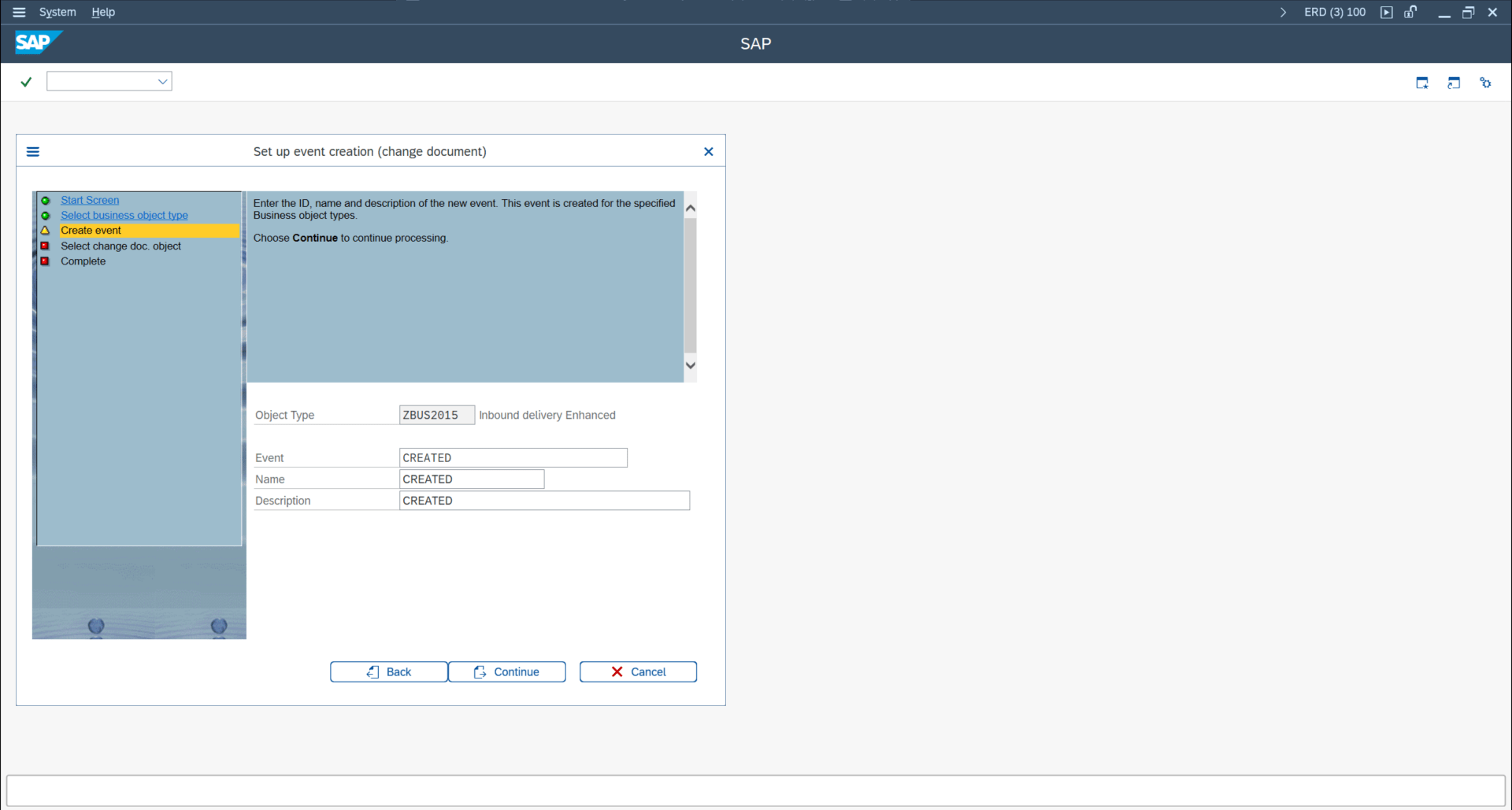This screenshot has height=810, width=1512.
Task: Click the create new session icon
Action: point(1422,83)
